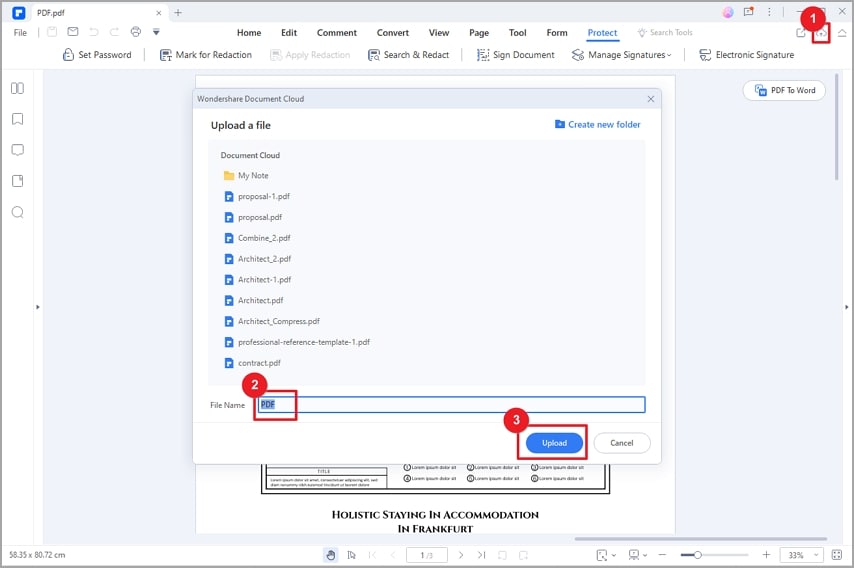This screenshot has height=568, width=854.
Task: Click the zoom in plus button
Action: click(766, 555)
